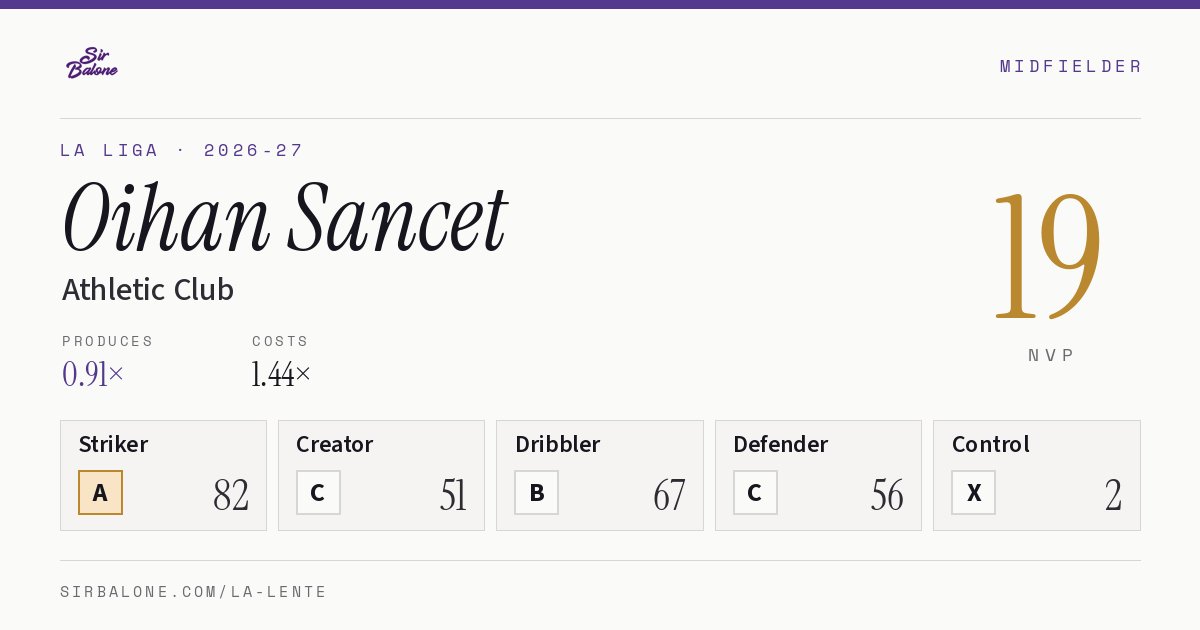
Task: Click the Athletic Club team name
Action: (x=148, y=290)
